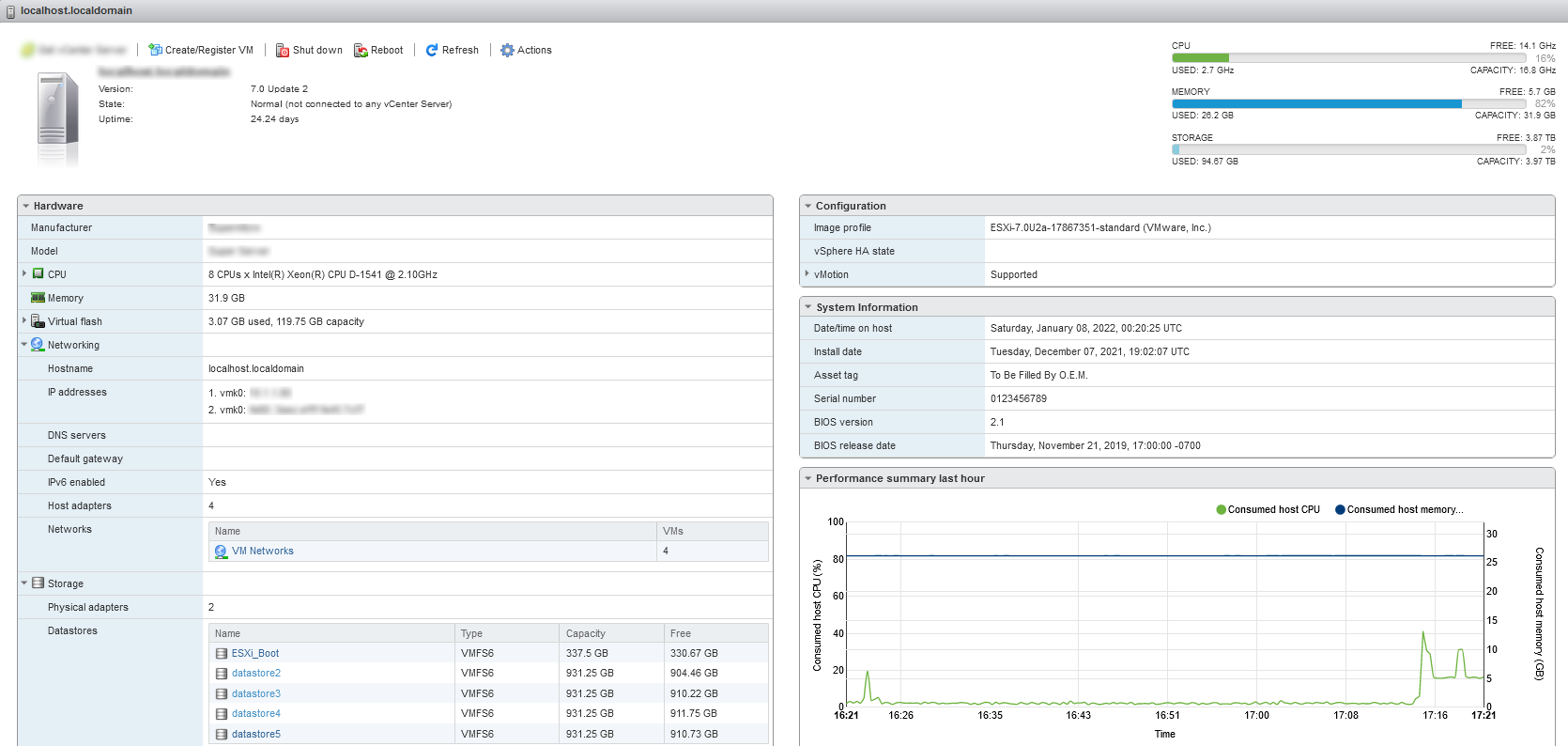Screen dimensions: 1568x746
Task: Click the Reboot button label
Action: [387, 50]
